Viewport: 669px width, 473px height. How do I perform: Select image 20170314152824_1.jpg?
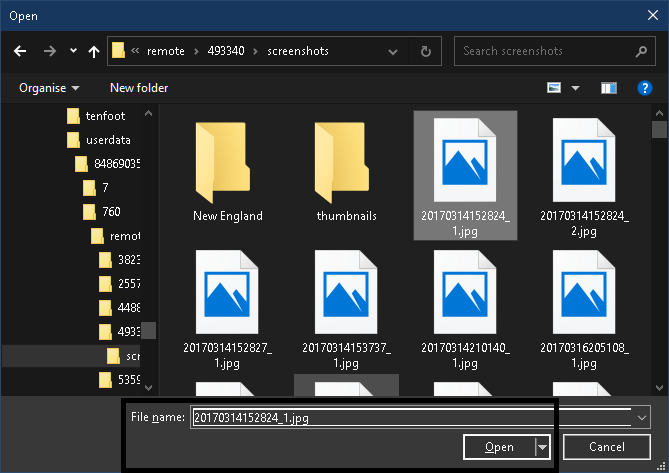point(465,176)
